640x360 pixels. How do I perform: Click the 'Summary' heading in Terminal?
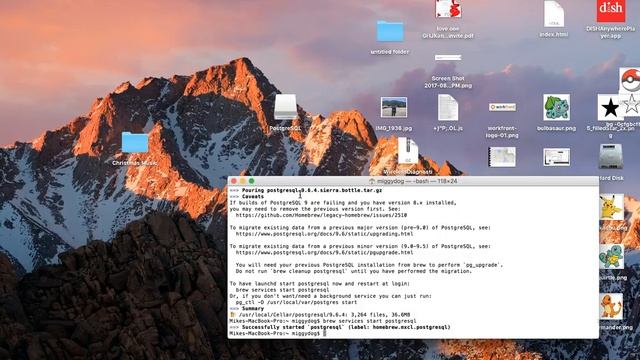pyautogui.click(x=253, y=309)
